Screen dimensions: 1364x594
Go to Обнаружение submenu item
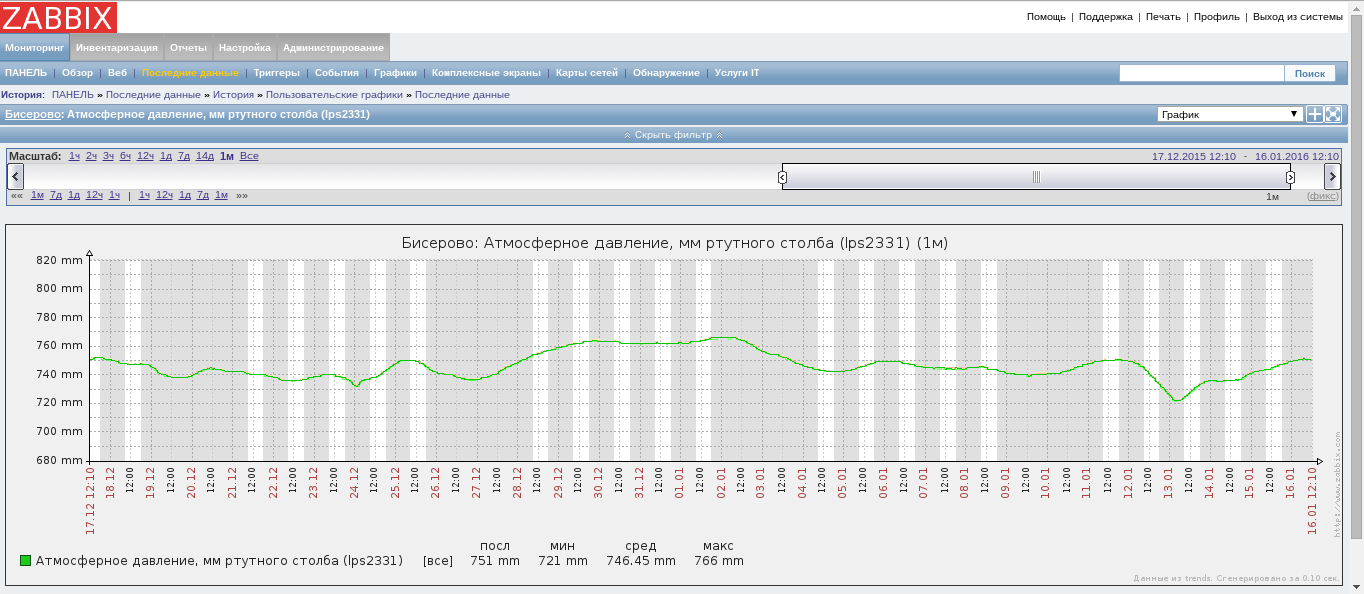pyautogui.click(x=666, y=73)
